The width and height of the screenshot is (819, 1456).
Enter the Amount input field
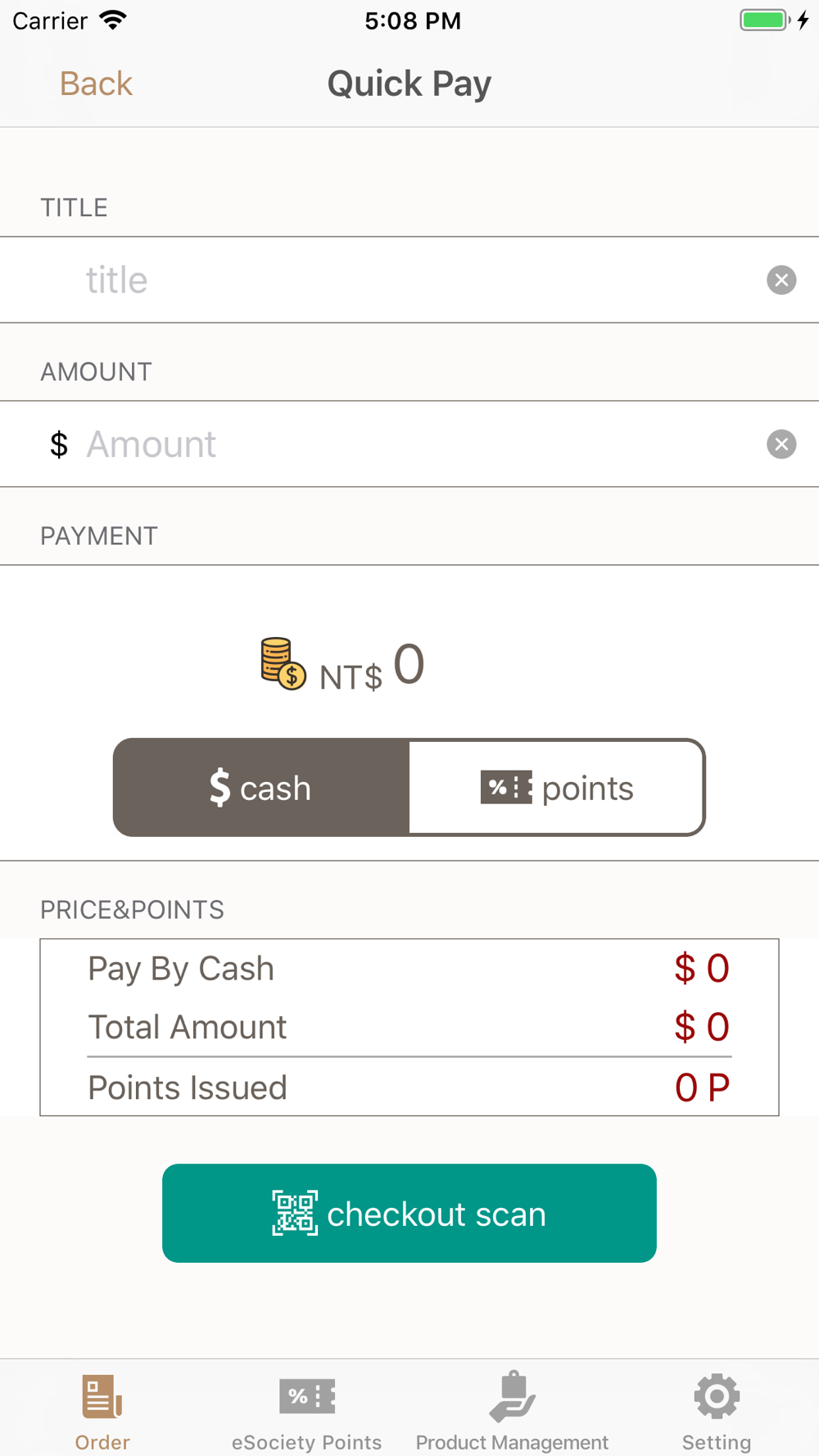point(409,444)
